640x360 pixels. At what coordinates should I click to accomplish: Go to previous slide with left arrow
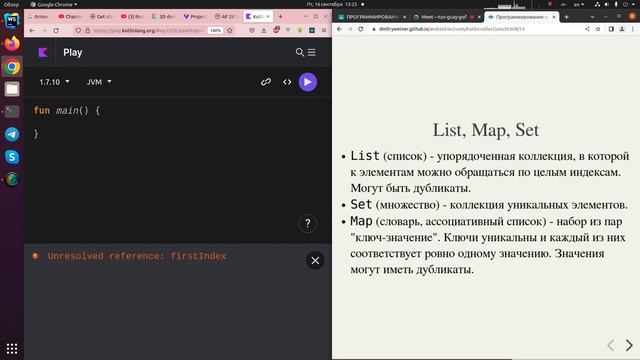tap(611, 345)
